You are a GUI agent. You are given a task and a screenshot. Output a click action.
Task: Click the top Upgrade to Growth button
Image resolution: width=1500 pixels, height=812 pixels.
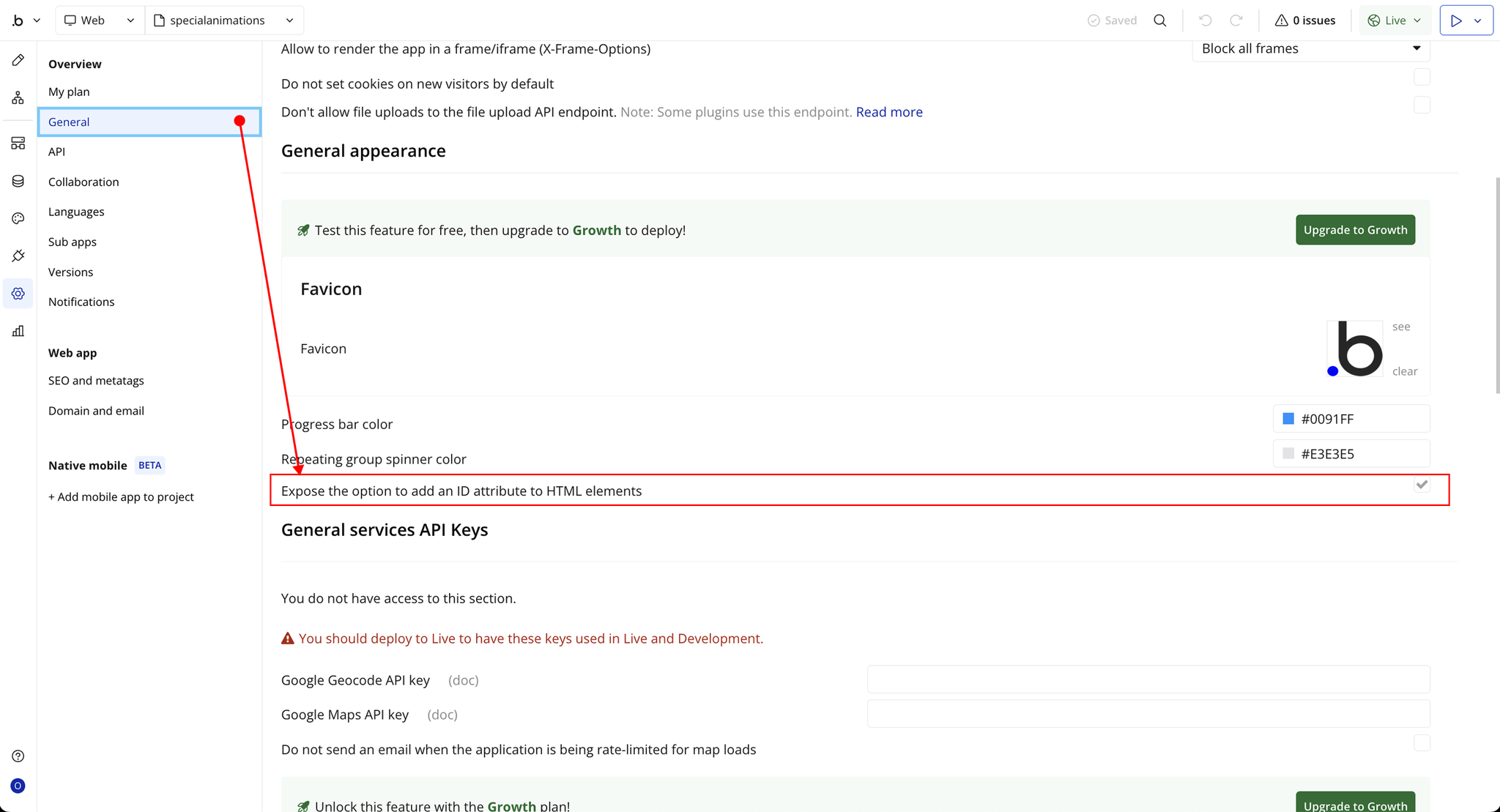pyautogui.click(x=1355, y=230)
